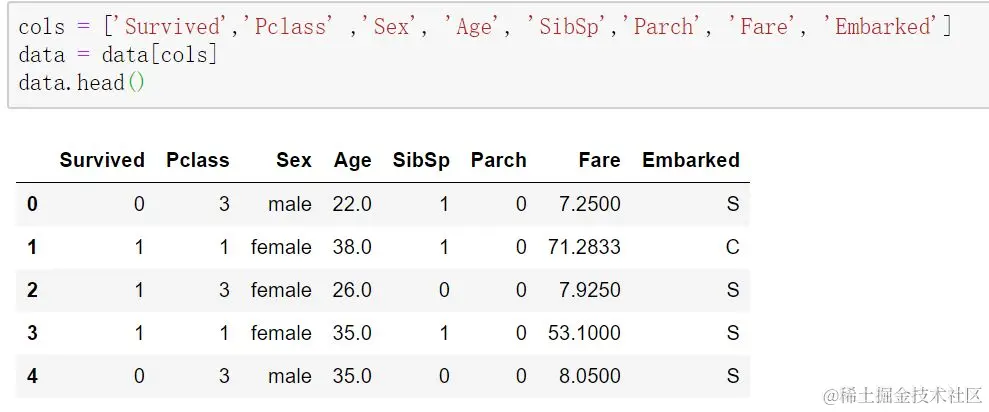The width and height of the screenshot is (989, 412).
Task: Click the Age column header
Action: click(352, 160)
